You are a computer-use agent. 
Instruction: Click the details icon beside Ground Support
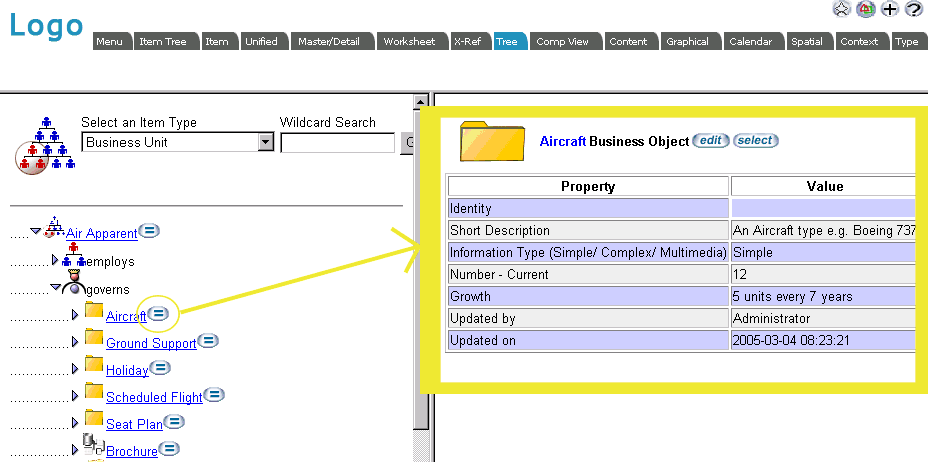pyautogui.click(x=208, y=341)
